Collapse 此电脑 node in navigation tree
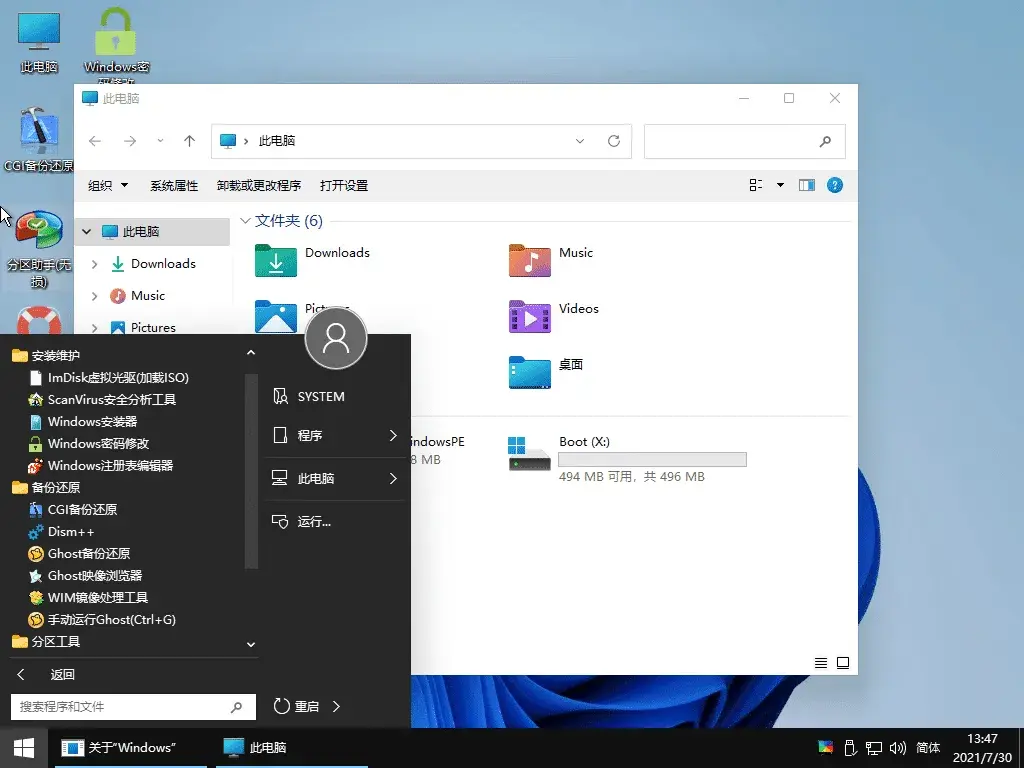The height and width of the screenshot is (768, 1024). [86, 232]
